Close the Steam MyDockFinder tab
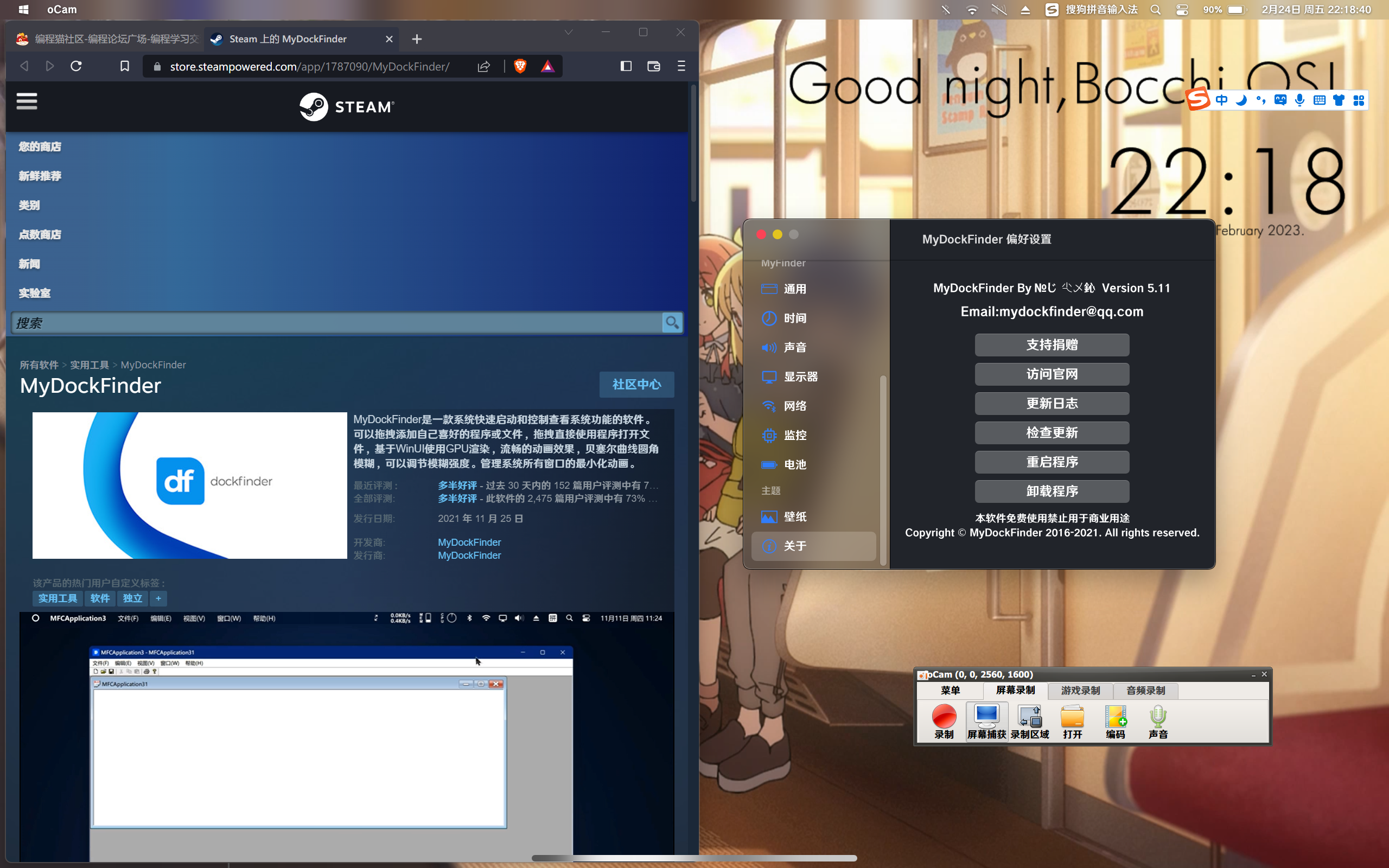The width and height of the screenshot is (1389, 868). (x=389, y=39)
